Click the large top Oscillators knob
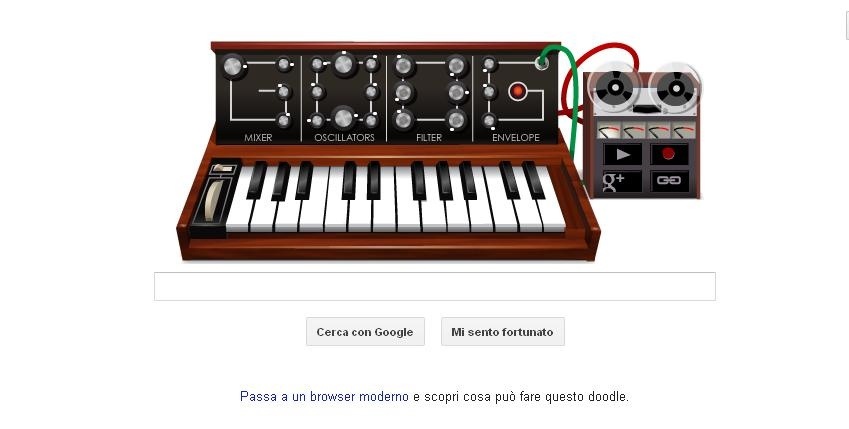The width and height of the screenshot is (849, 429). click(x=343, y=64)
